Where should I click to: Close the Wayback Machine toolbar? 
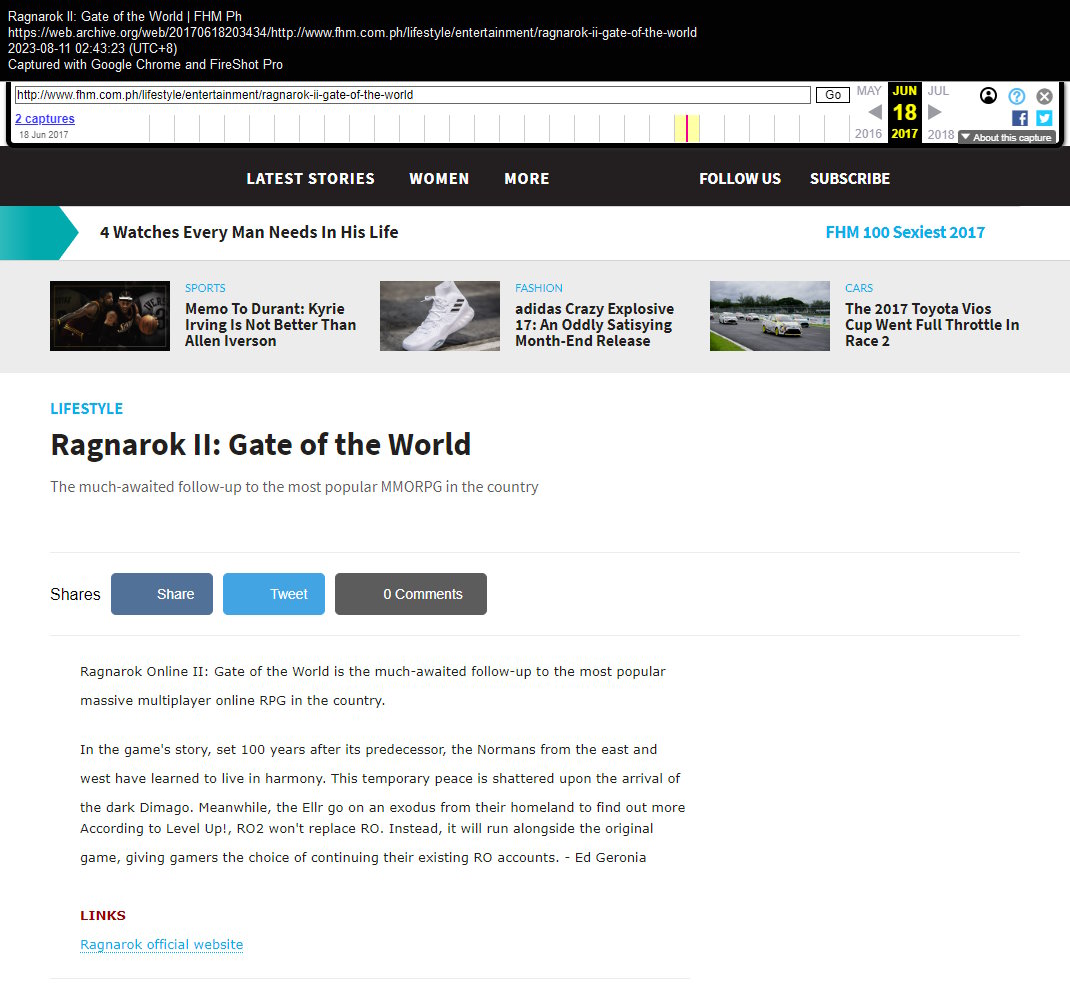coord(1044,96)
